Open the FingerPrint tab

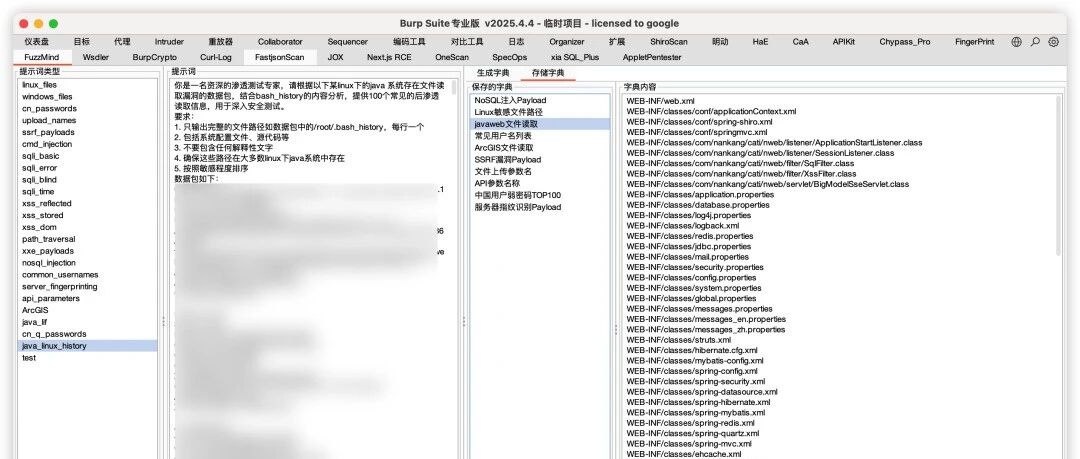pos(974,42)
